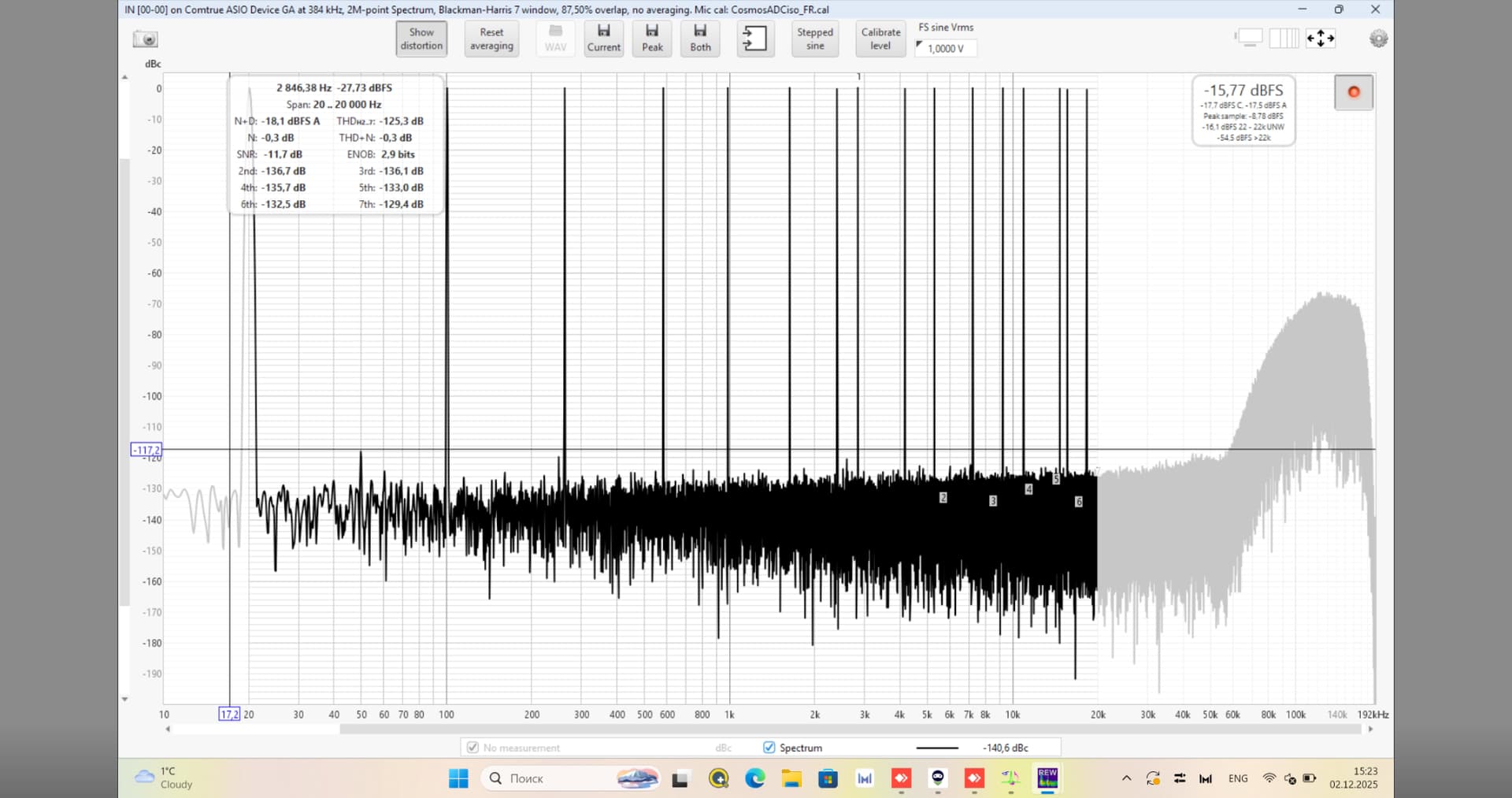The height and width of the screenshot is (798, 1512).
Task: Open Windows Start menu
Action: coord(458,778)
